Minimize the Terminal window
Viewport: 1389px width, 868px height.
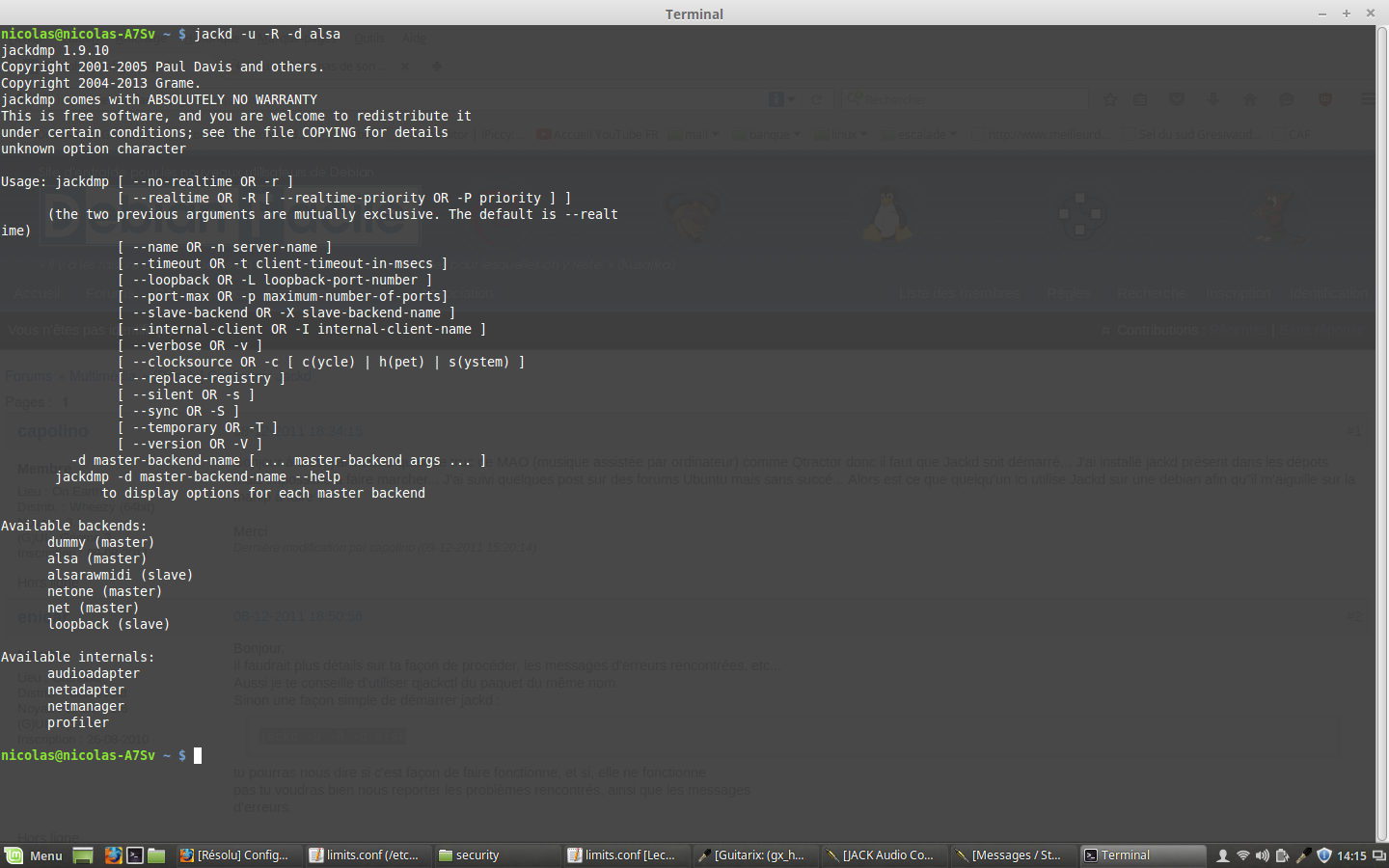point(1322,14)
